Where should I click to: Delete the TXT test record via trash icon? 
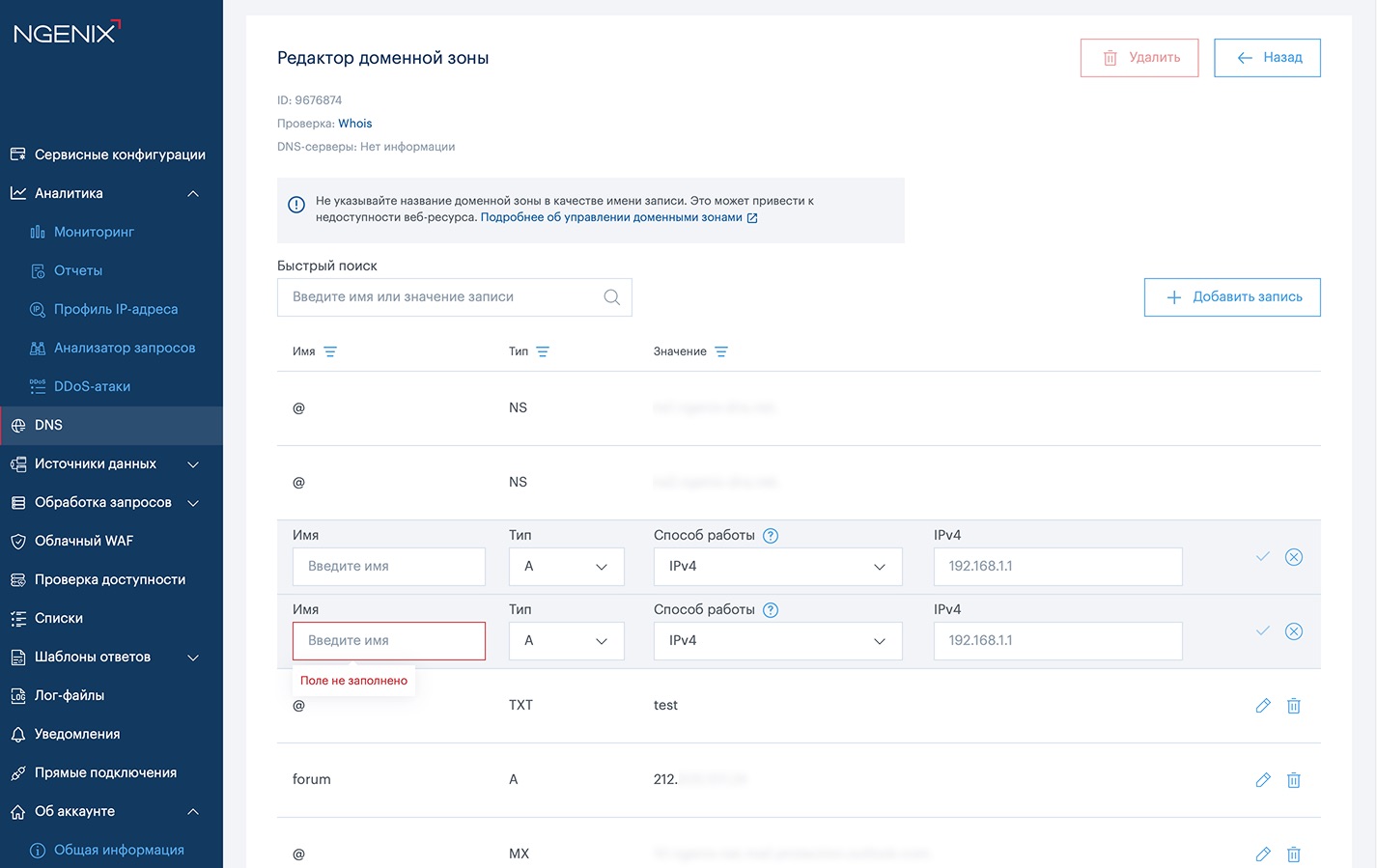click(x=1293, y=706)
